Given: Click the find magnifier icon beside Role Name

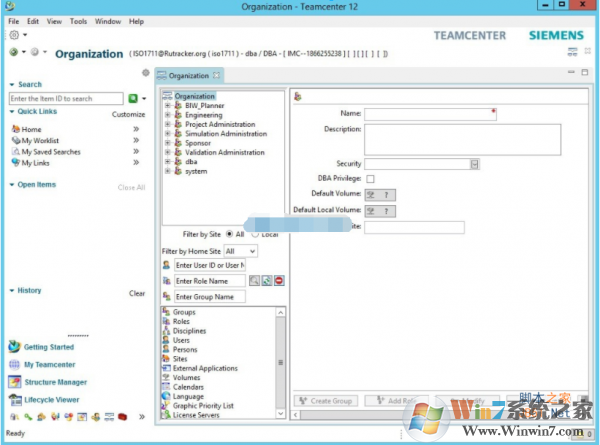Looking at the screenshot, I should 254,281.
